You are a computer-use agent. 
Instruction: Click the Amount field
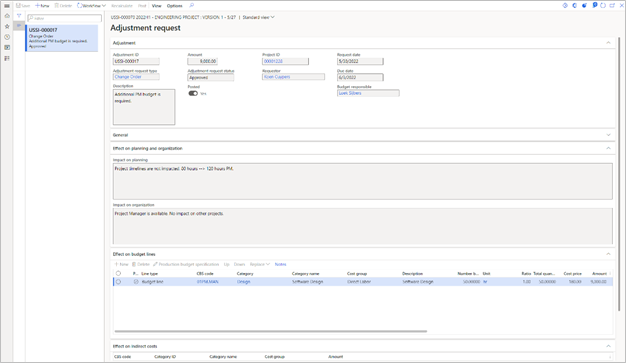202,61
